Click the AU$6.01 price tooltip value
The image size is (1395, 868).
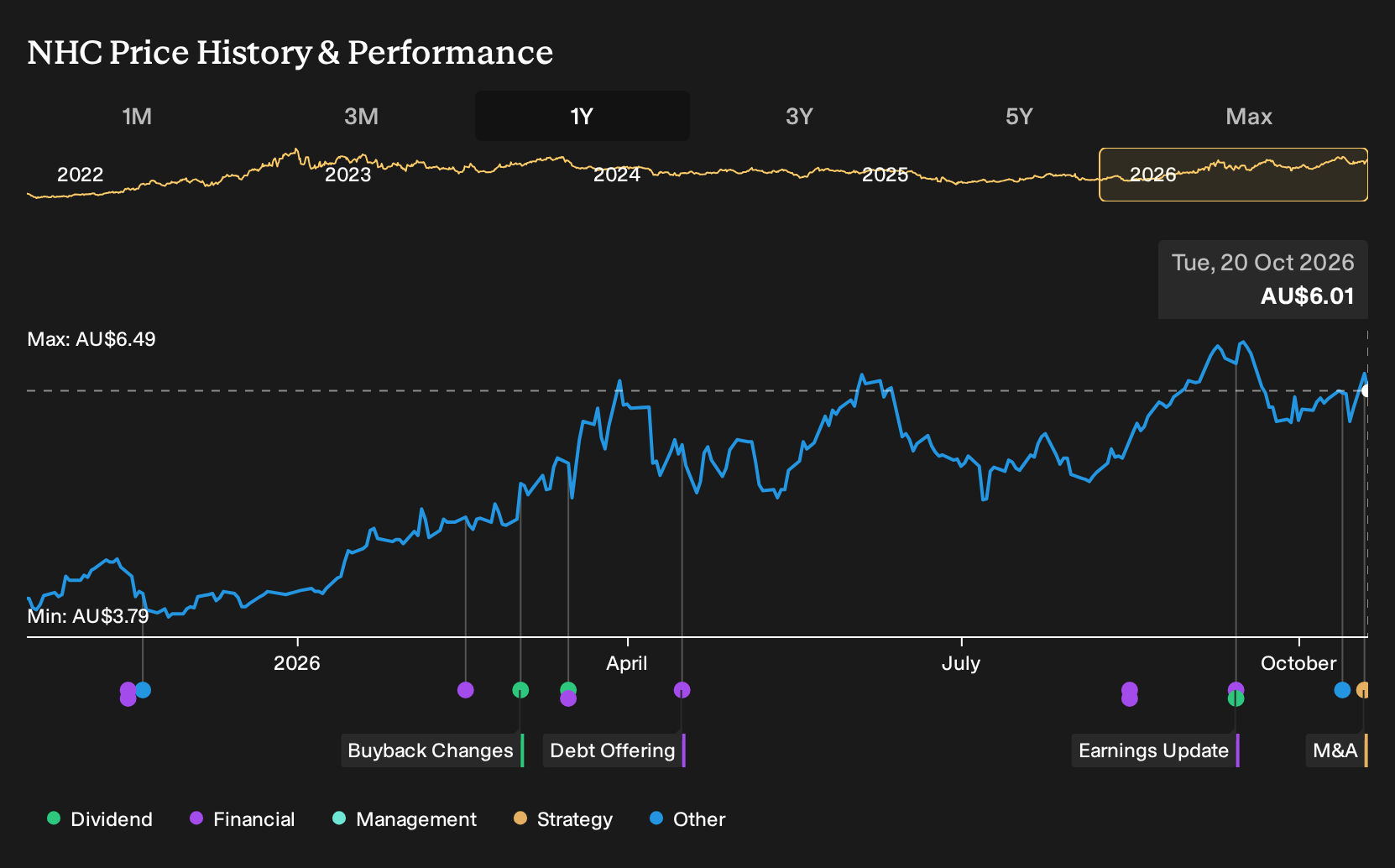point(1307,296)
